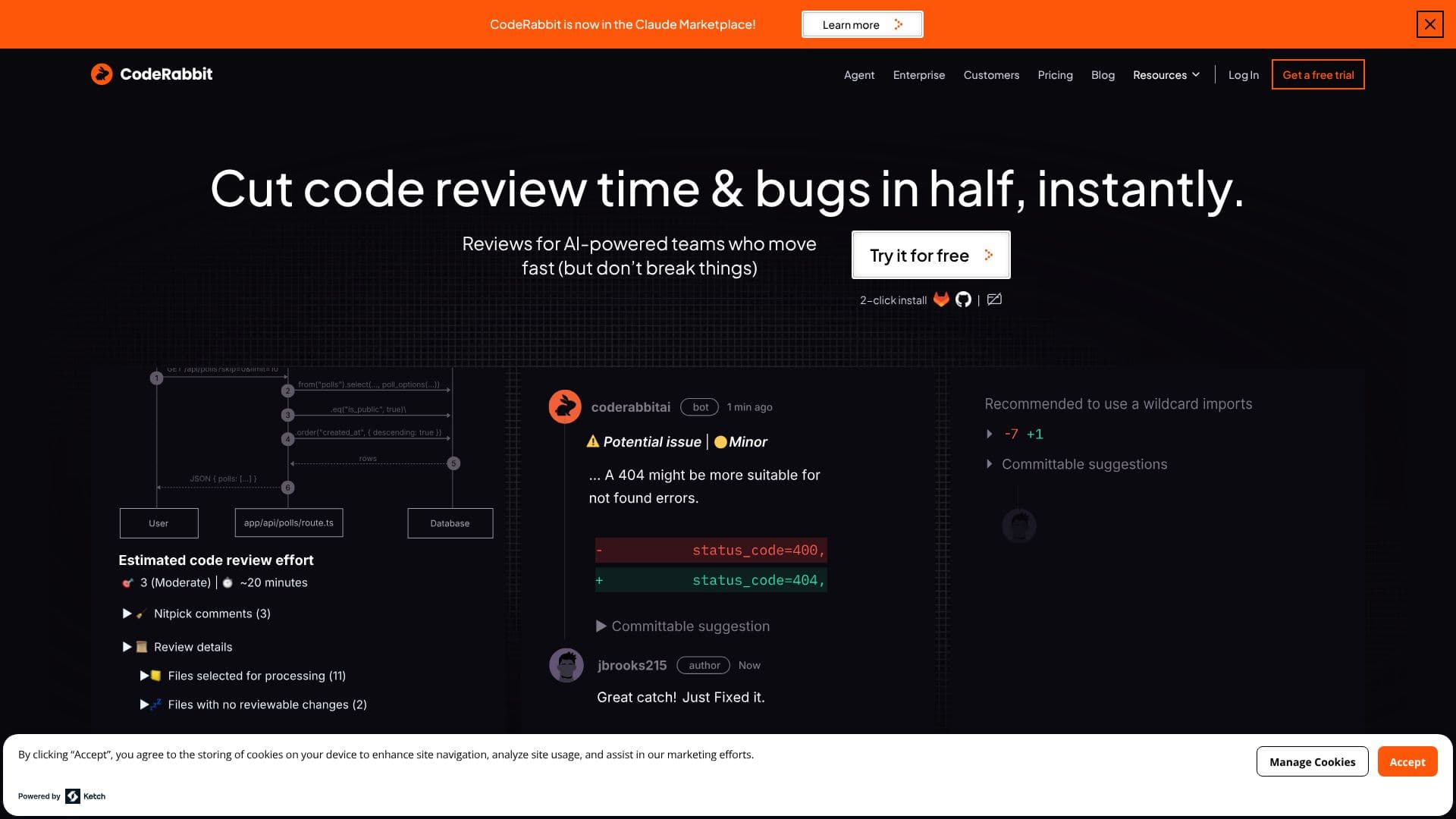Image resolution: width=1456 pixels, height=819 pixels.
Task: Click the status_code=400 removed line
Action: (711, 550)
